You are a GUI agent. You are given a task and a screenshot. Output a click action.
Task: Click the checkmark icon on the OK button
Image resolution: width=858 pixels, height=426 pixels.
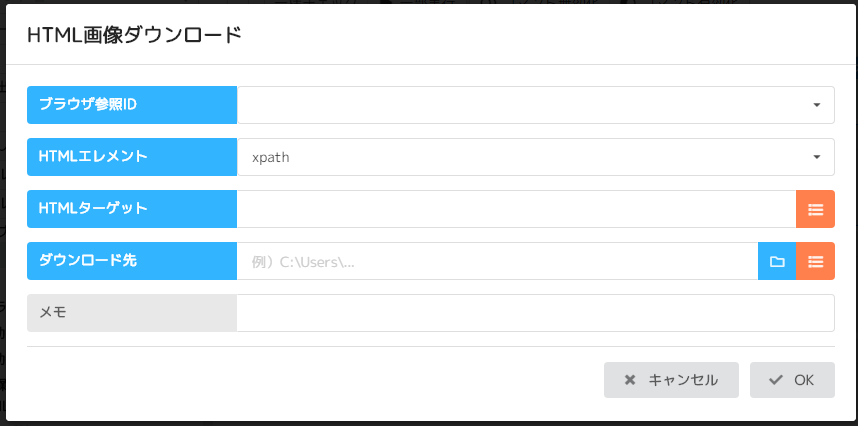tap(775, 380)
